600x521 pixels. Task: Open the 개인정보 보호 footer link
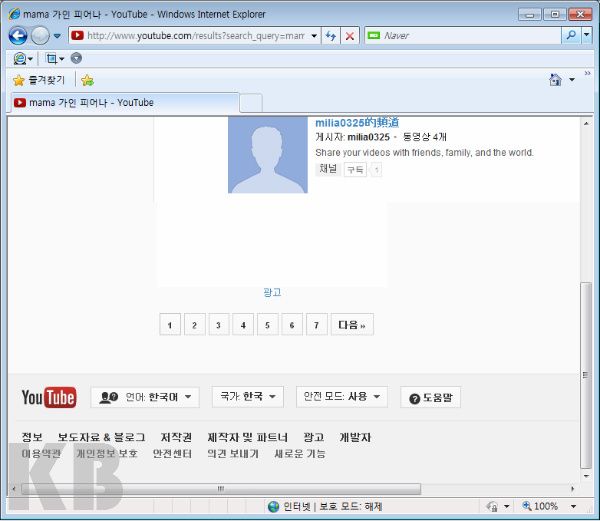(x=107, y=454)
